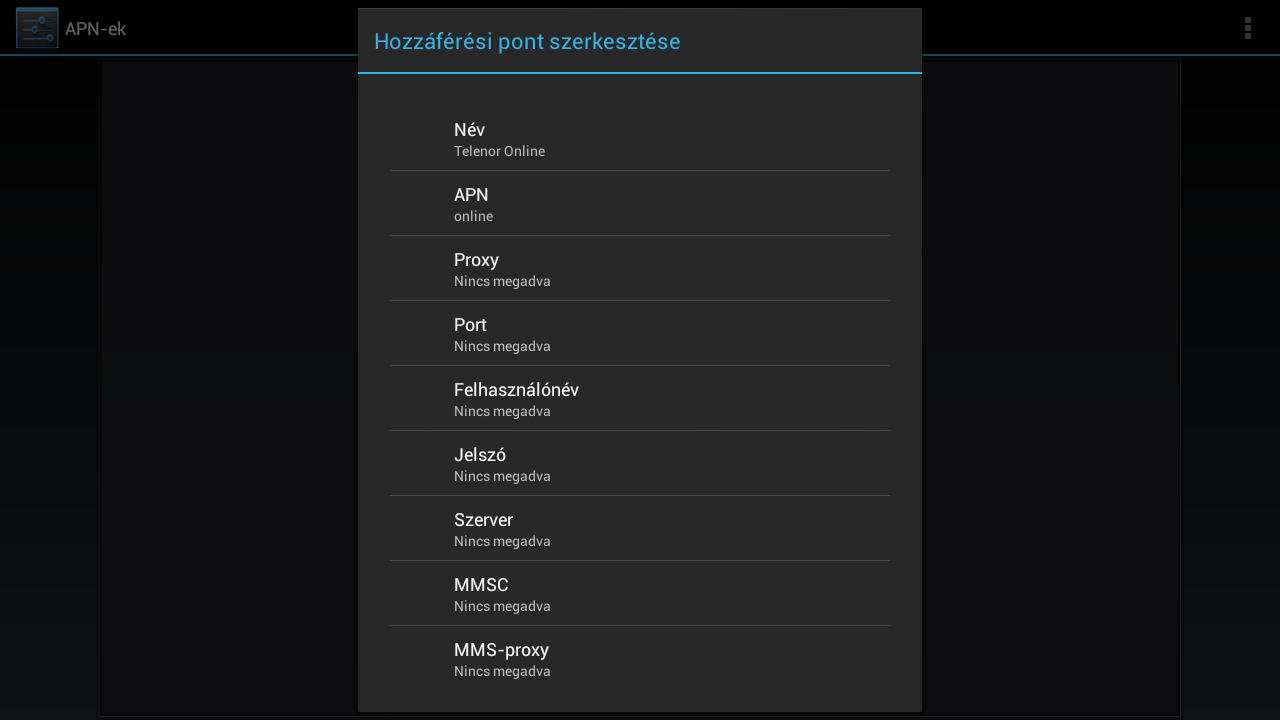
Task: Click 'Nincs megadva' under MMSC
Action: 502,607
